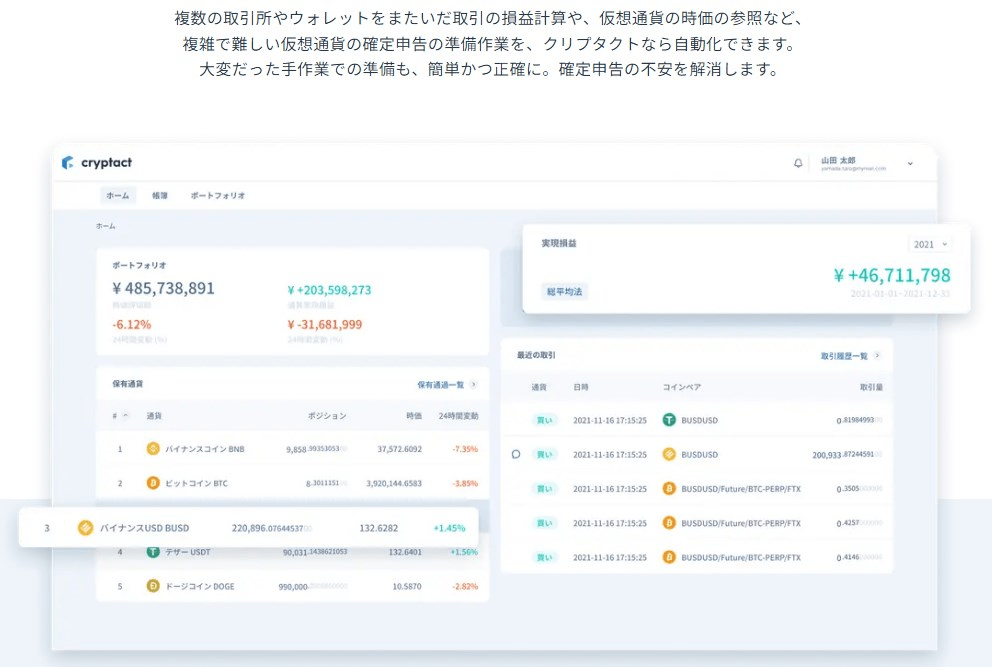Open the notifications bell
Image resolution: width=992 pixels, height=667 pixels.
point(798,163)
